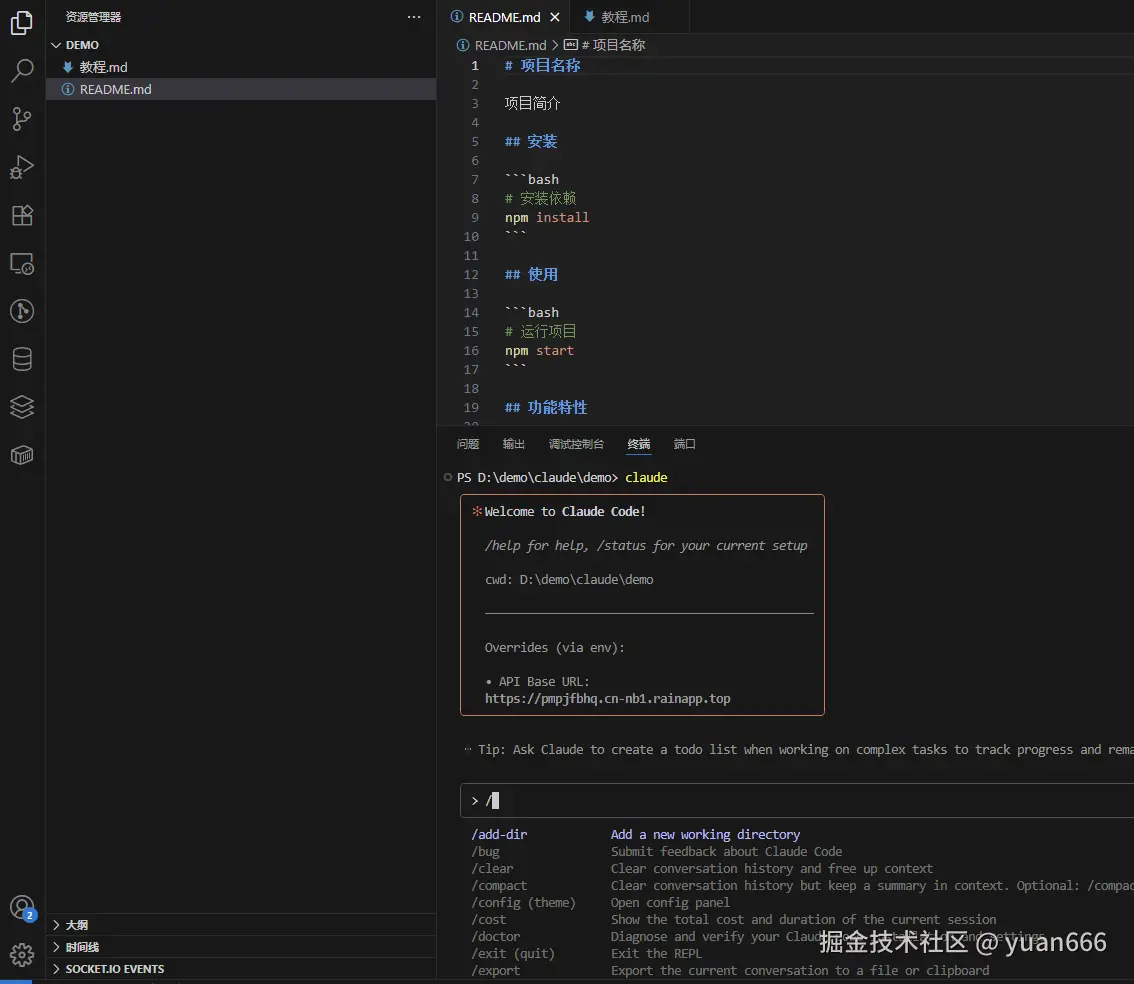Open the 输出 output panel tab

(x=513, y=444)
